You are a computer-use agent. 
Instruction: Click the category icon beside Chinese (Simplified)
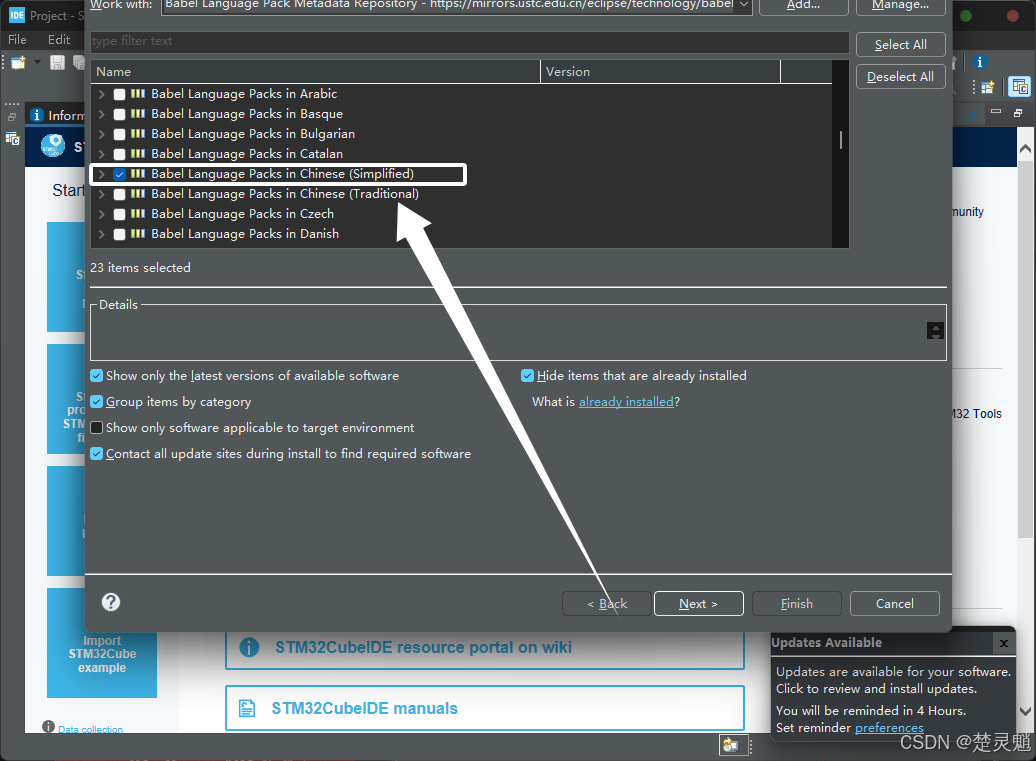coord(138,174)
